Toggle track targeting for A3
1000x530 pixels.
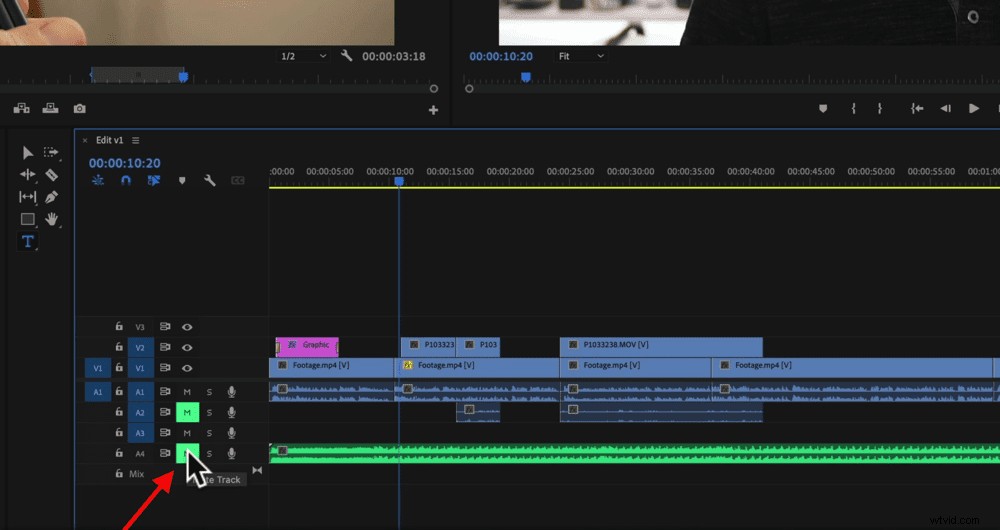(x=140, y=433)
